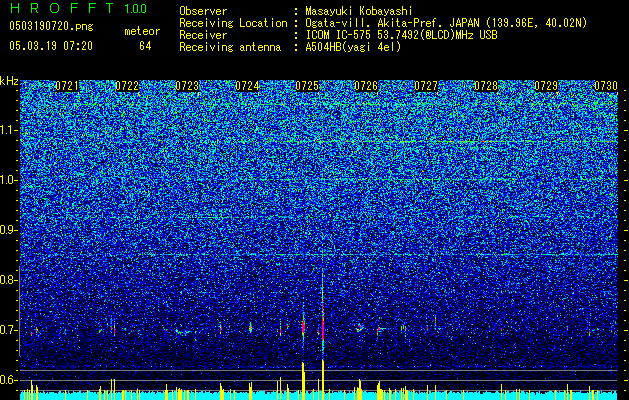Click the 1.0 kHz frequency axis label
This screenshot has width=629, height=400.
[8, 180]
